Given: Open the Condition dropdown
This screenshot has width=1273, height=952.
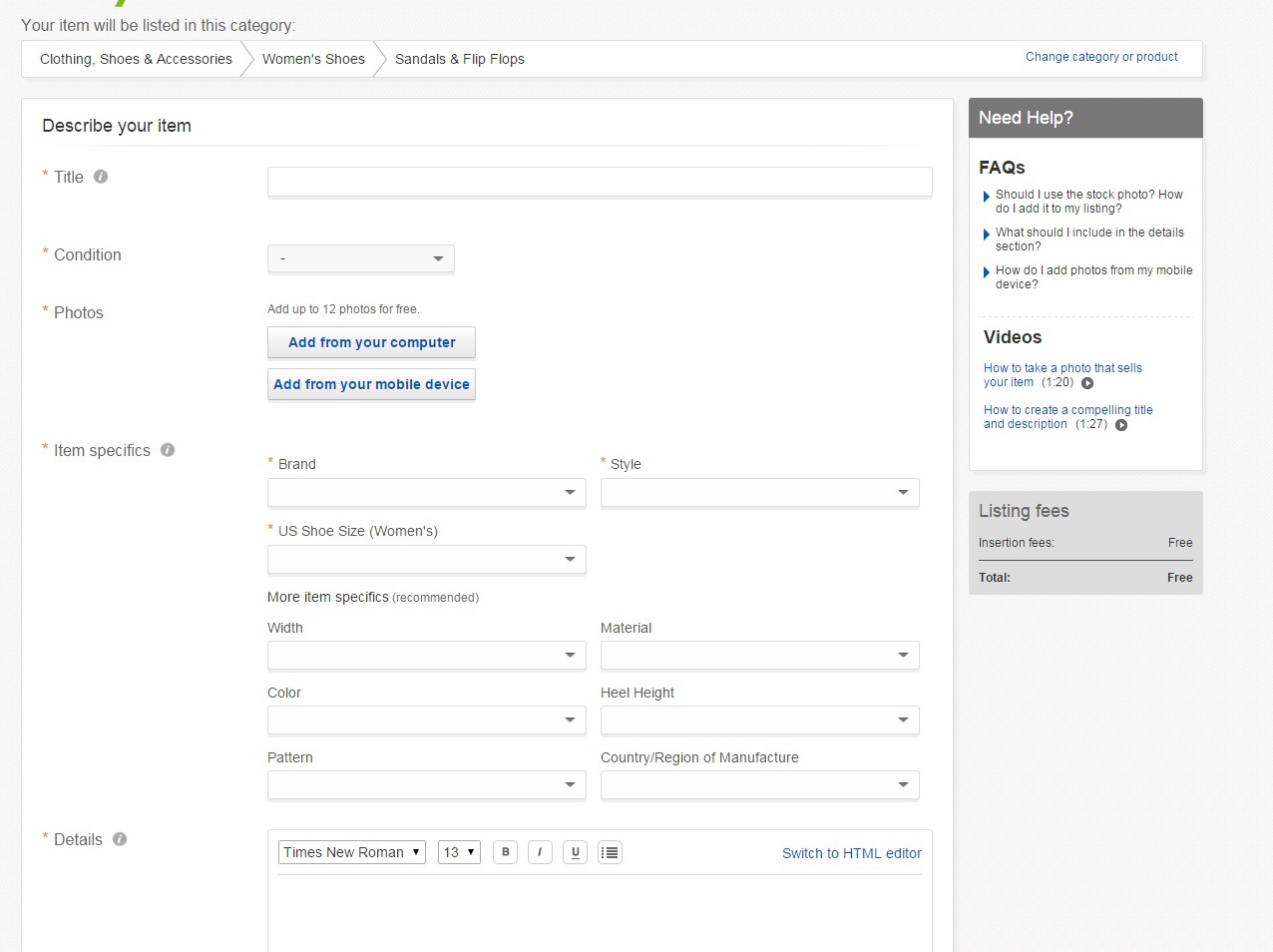Looking at the screenshot, I should click(x=361, y=258).
